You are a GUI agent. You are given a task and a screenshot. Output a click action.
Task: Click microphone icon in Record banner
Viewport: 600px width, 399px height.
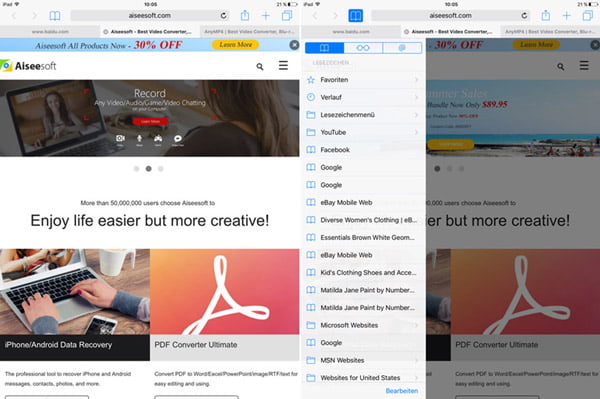tap(139, 139)
